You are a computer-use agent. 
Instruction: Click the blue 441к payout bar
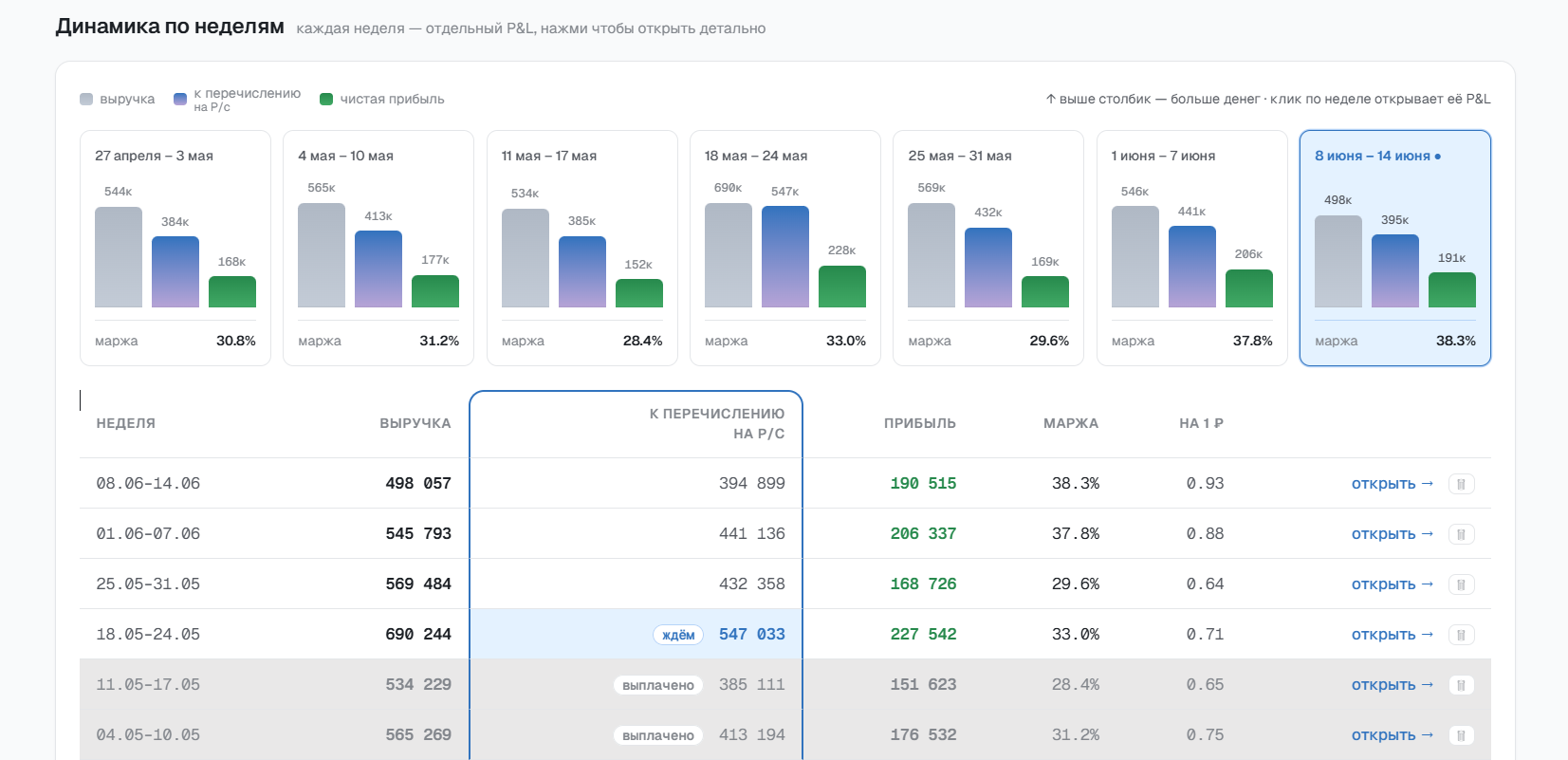1192,267
